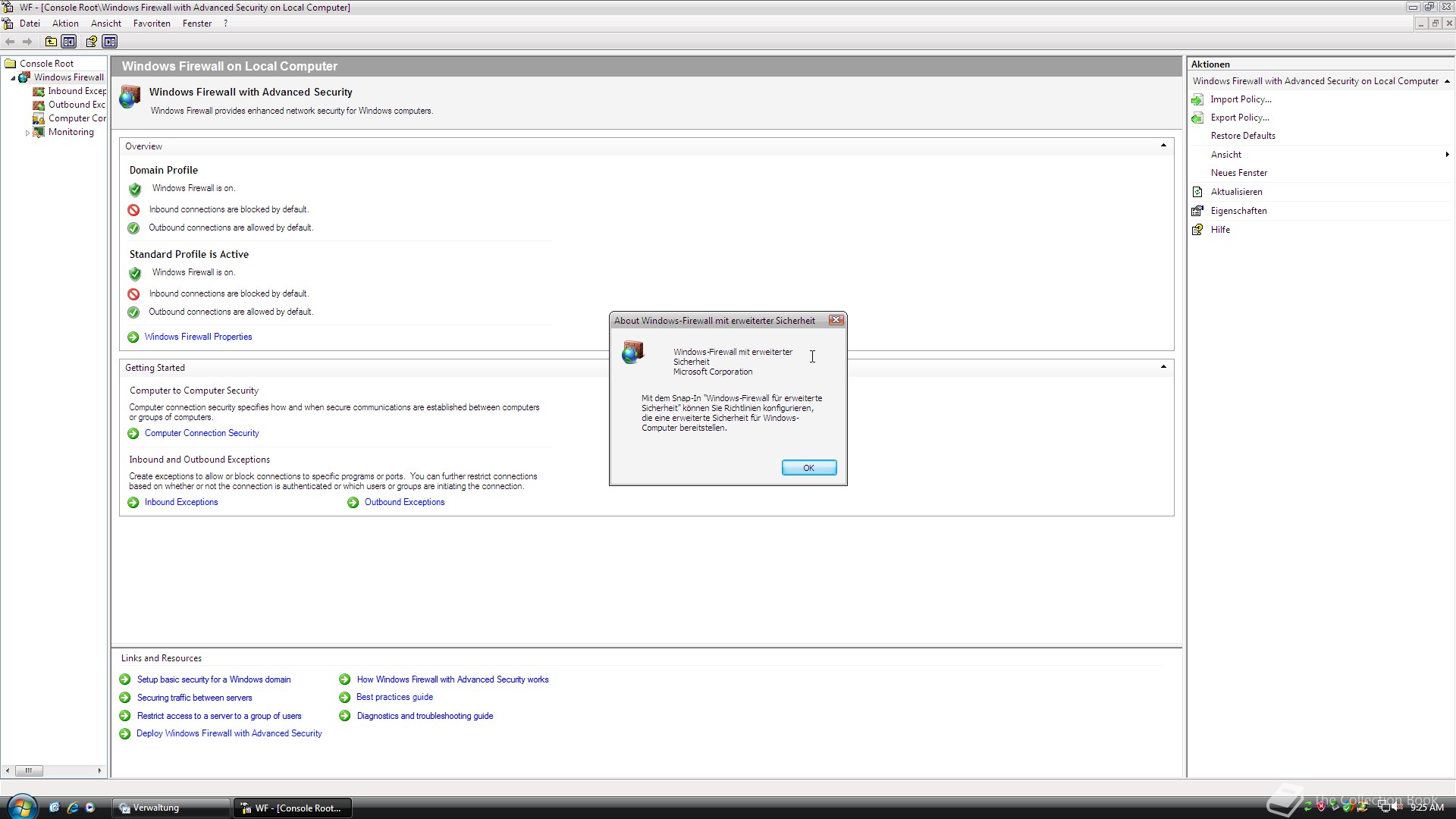Click the red security shield tray icon
Screen dimensions: 1456x819
pos(1322,808)
